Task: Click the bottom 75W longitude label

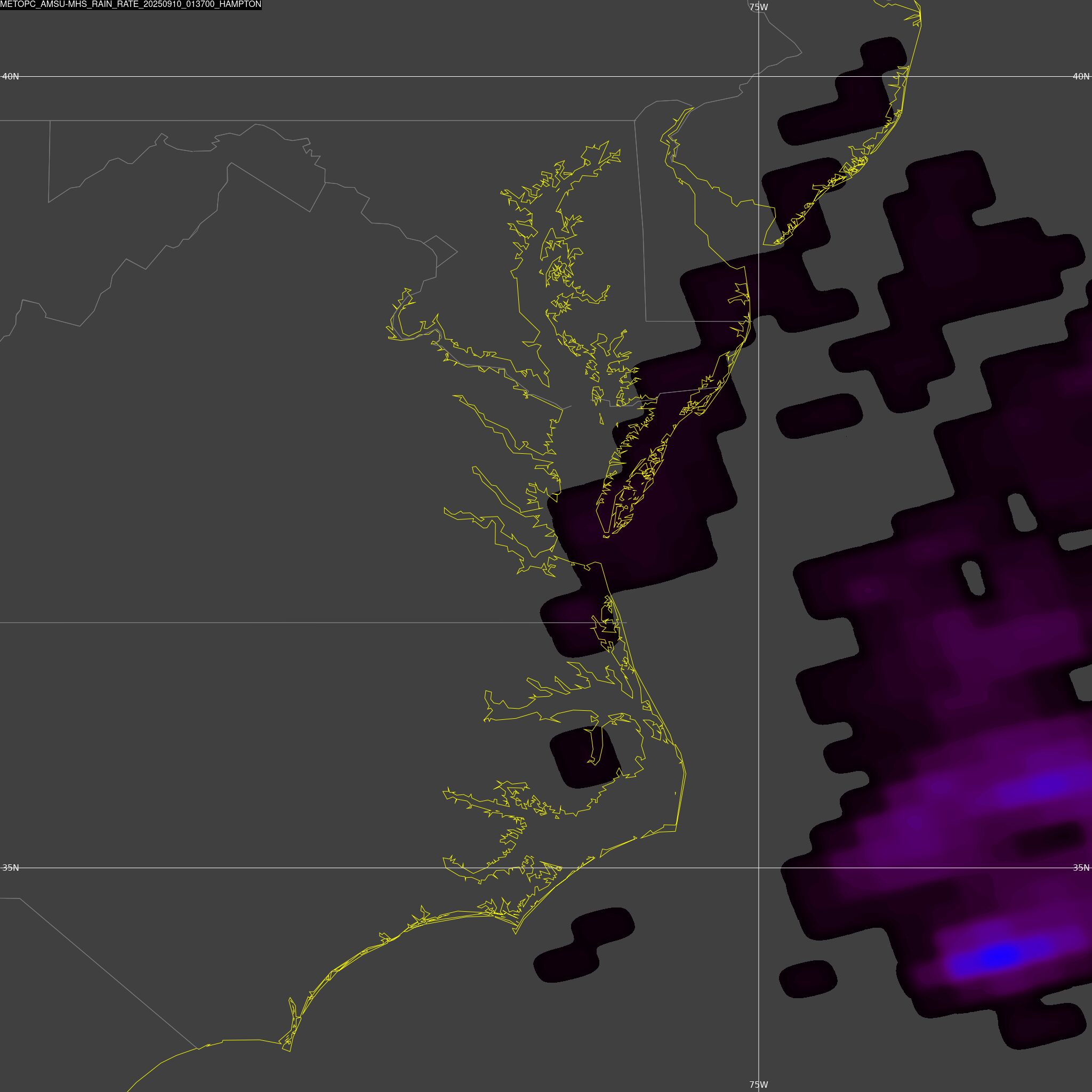Action: pyautogui.click(x=759, y=1085)
